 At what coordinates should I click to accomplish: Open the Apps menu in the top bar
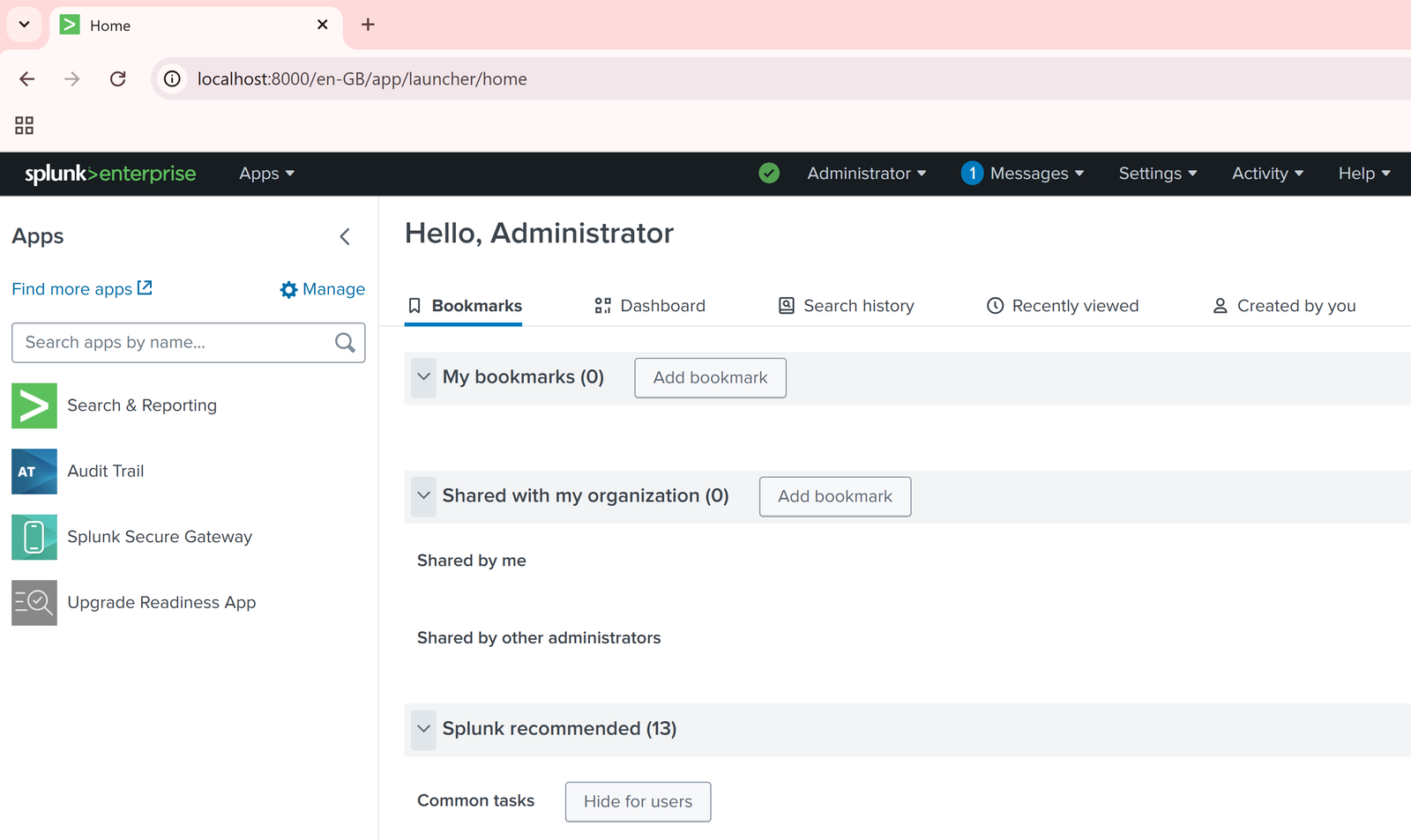pos(265,173)
